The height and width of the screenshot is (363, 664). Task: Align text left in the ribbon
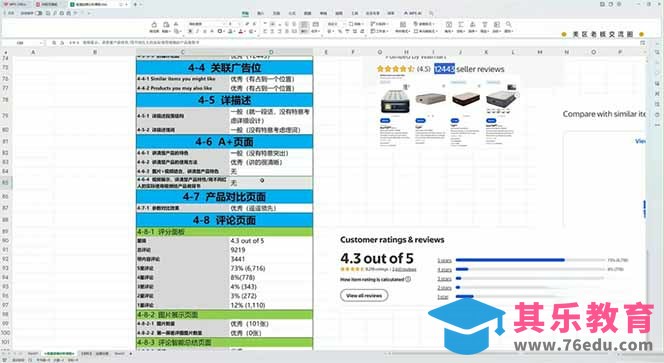[x=265, y=31]
